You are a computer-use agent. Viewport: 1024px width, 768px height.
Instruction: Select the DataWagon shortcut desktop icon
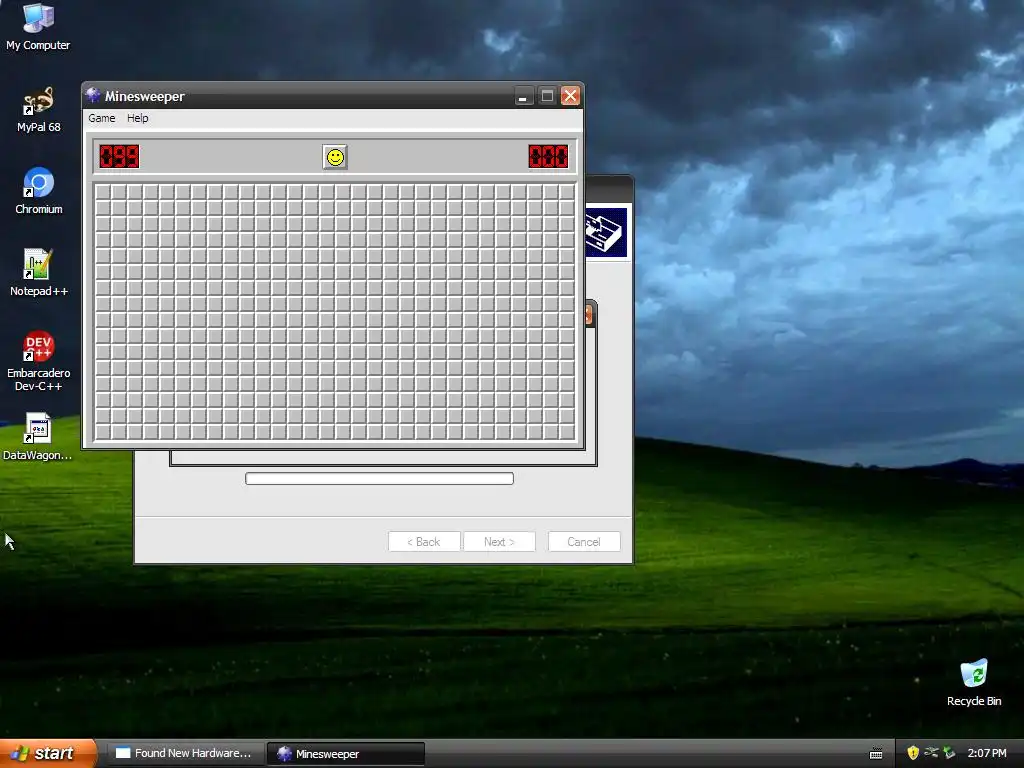pos(37,437)
